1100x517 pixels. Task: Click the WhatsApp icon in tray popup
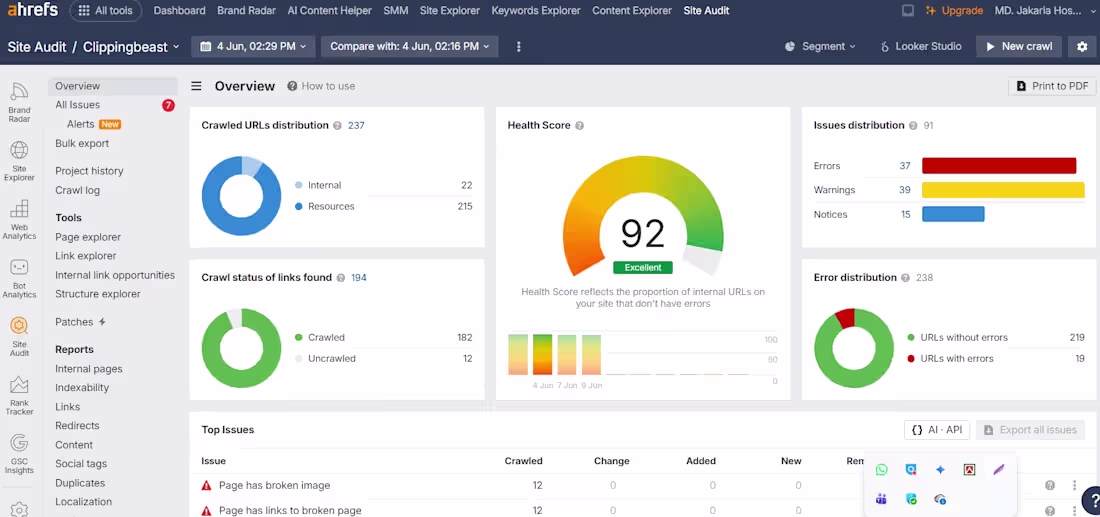(882, 470)
